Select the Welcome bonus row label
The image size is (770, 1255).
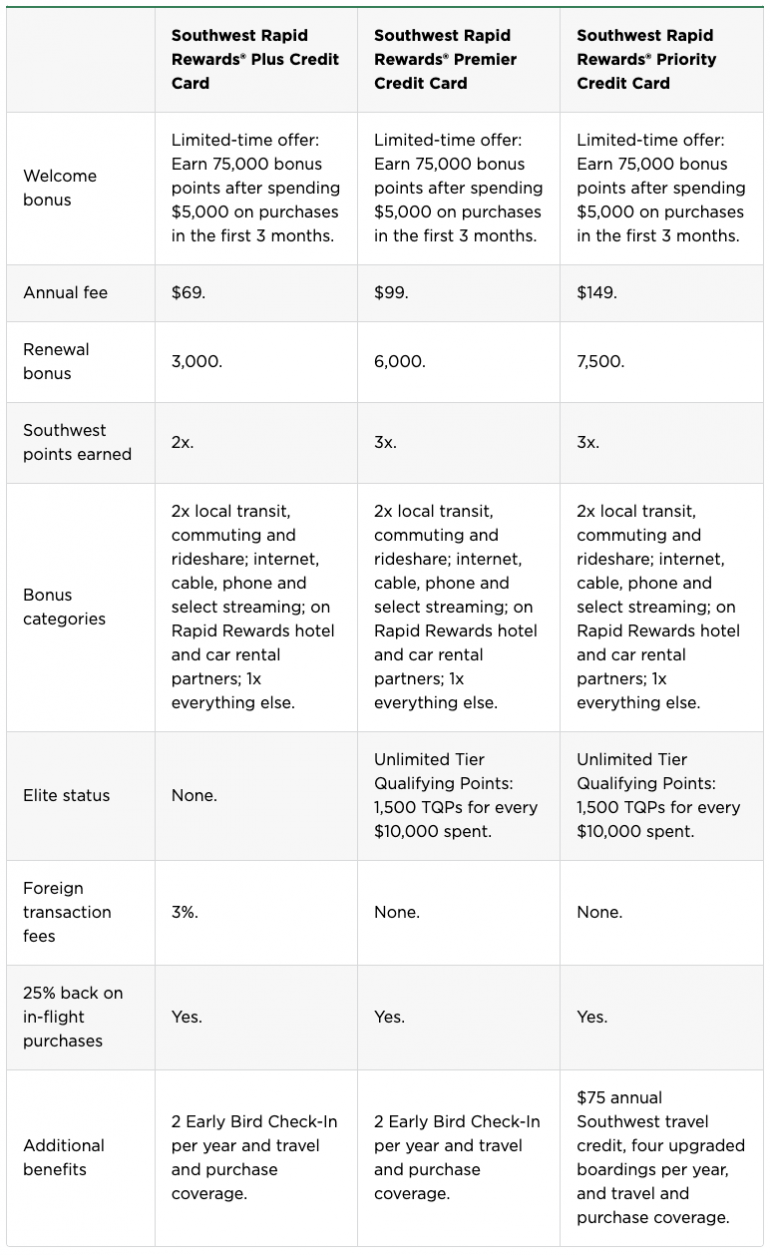60,188
